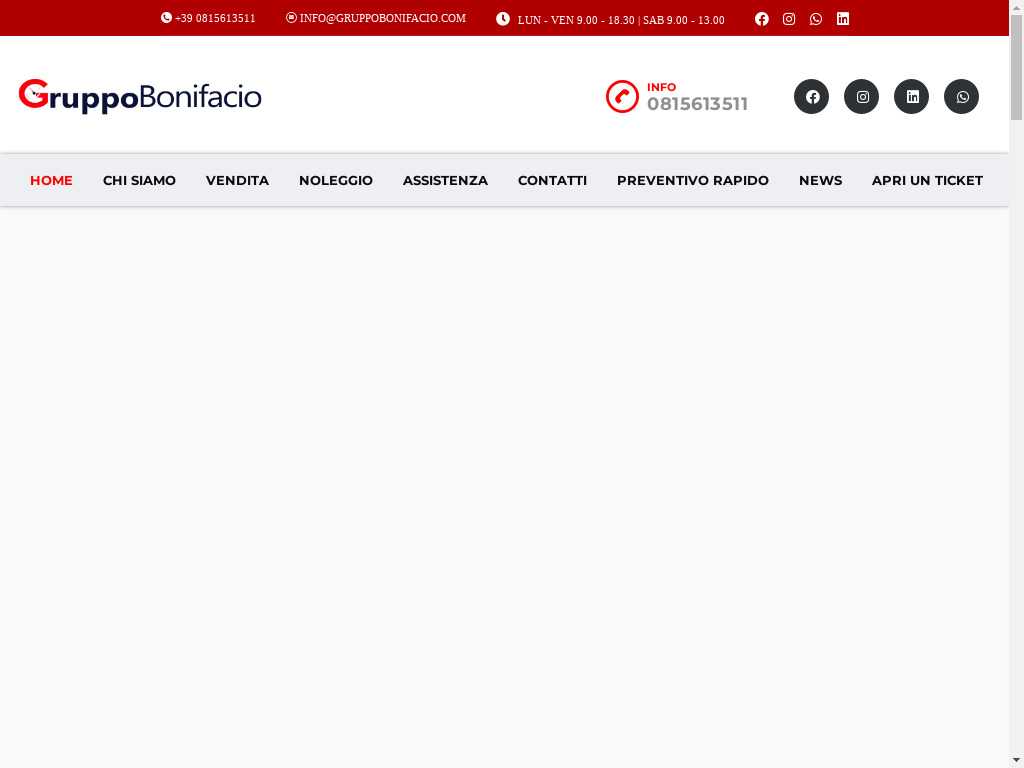1024x768 pixels.
Task: Click the WhatsApp icon in the red top bar
Action: (x=816, y=19)
